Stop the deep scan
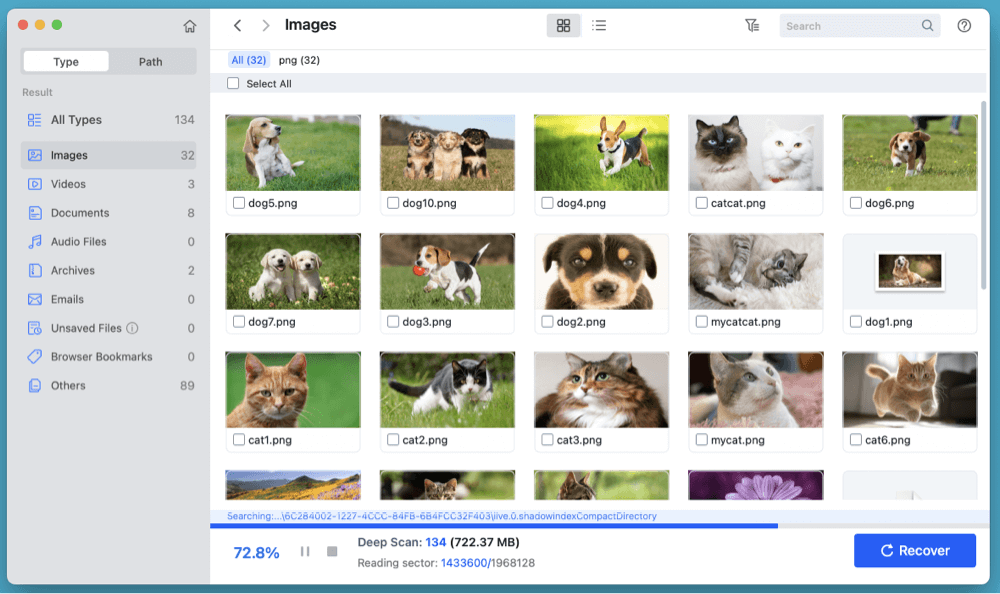 pyautogui.click(x=332, y=552)
